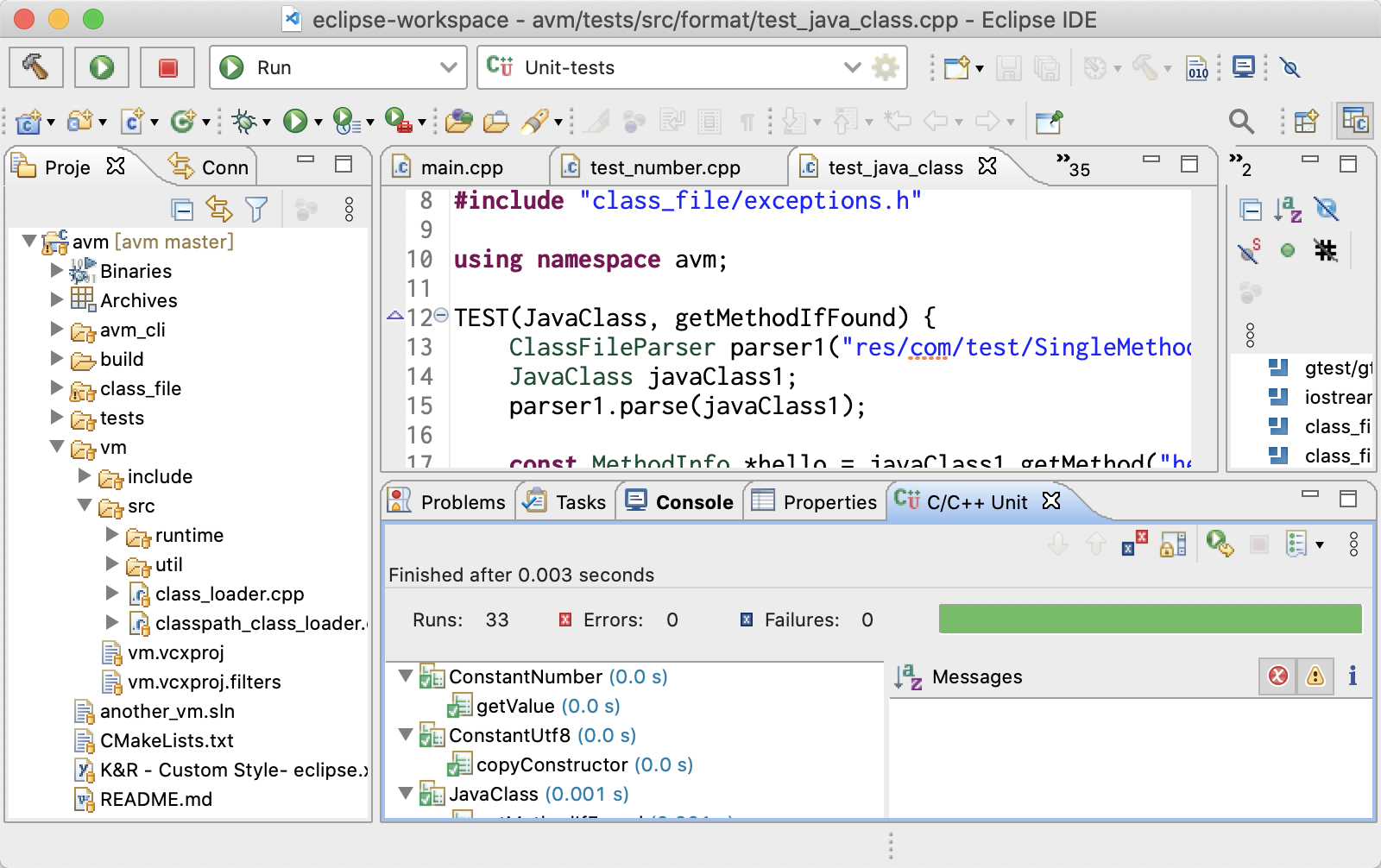The width and height of the screenshot is (1381, 868).
Task: Click the getValue test result entry
Action: pyautogui.click(x=515, y=706)
